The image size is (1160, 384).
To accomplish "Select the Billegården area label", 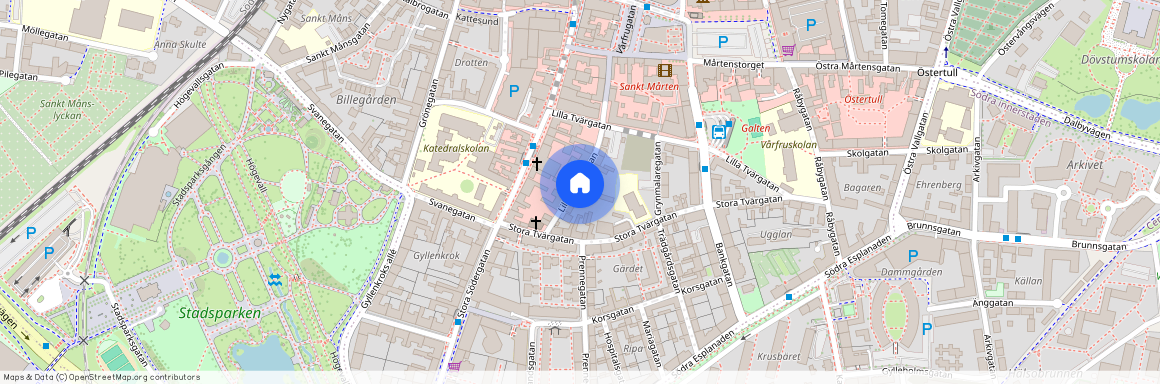I will point(365,99).
